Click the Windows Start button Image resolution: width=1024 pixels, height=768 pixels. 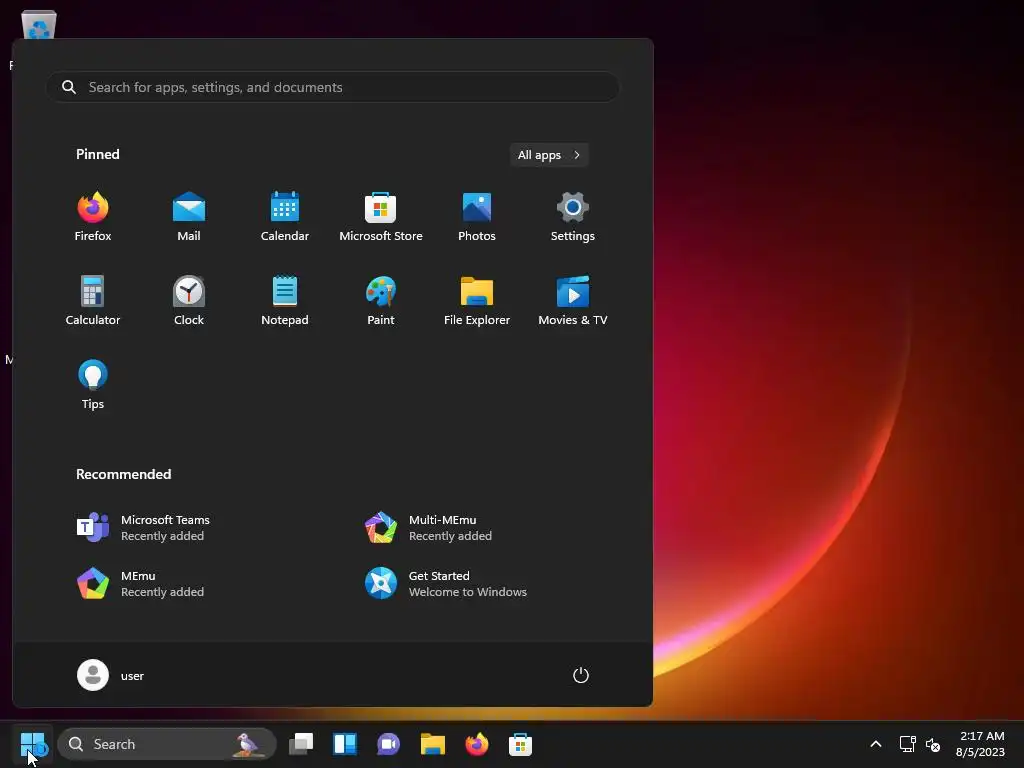click(32, 744)
